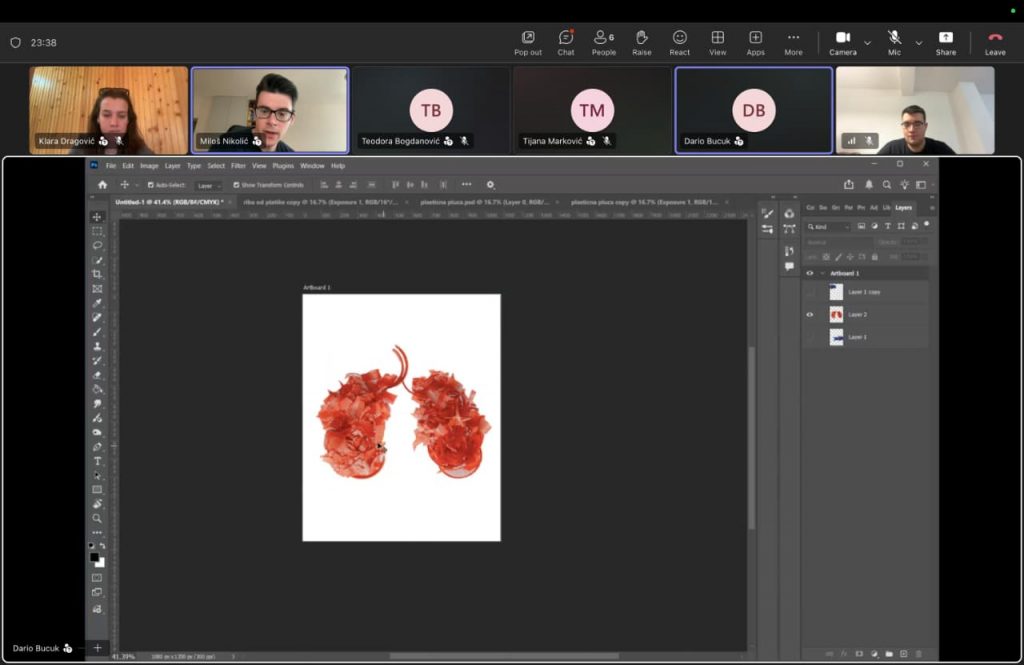The height and width of the screenshot is (665, 1024).
Task: Pick the Eyedropper tool
Action: click(97, 303)
